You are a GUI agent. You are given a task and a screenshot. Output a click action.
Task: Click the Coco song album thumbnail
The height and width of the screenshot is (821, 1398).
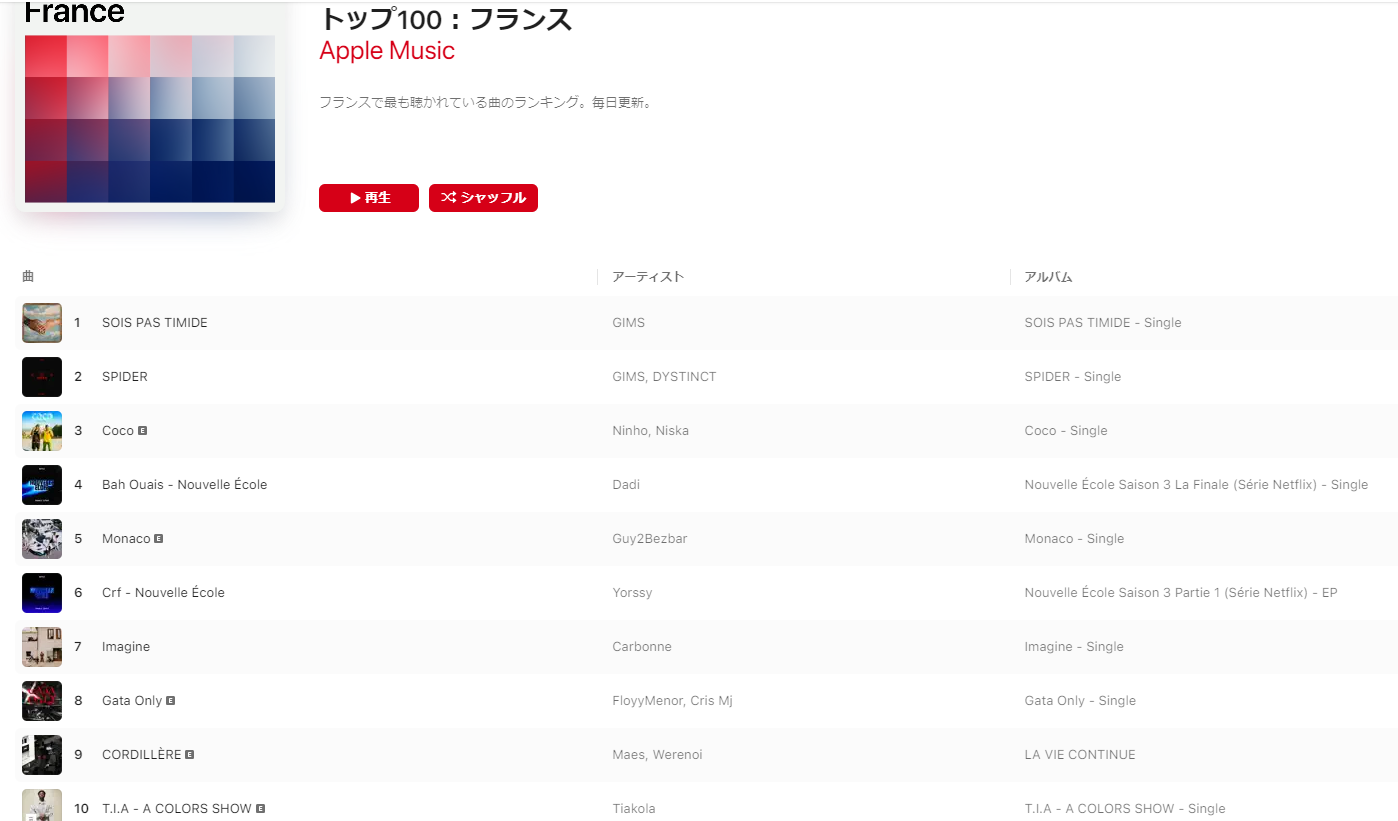(x=42, y=431)
